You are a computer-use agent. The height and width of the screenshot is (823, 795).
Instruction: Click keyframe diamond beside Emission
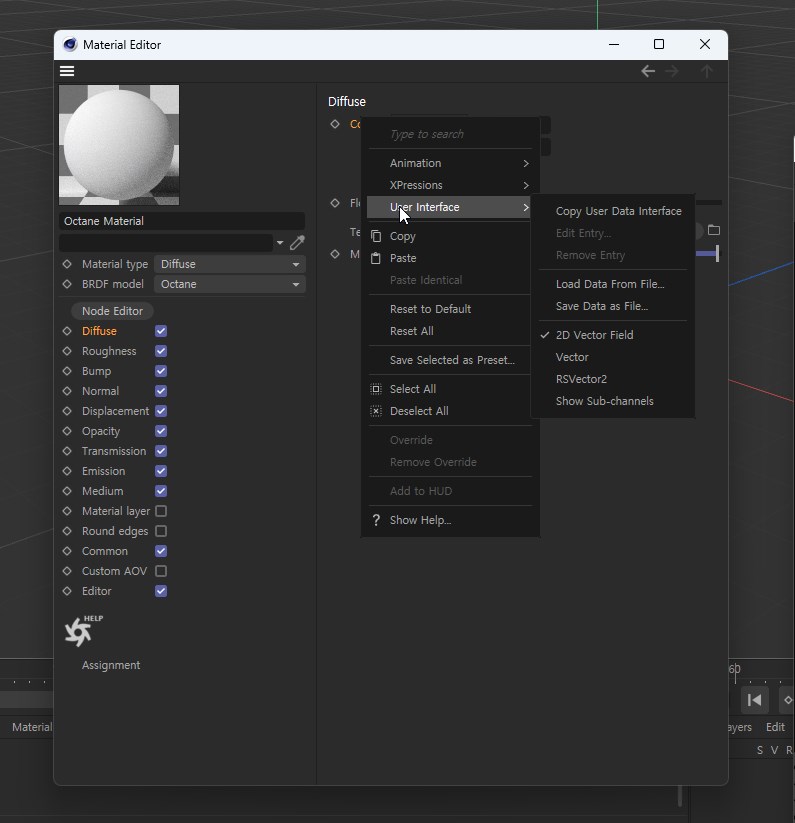click(67, 471)
